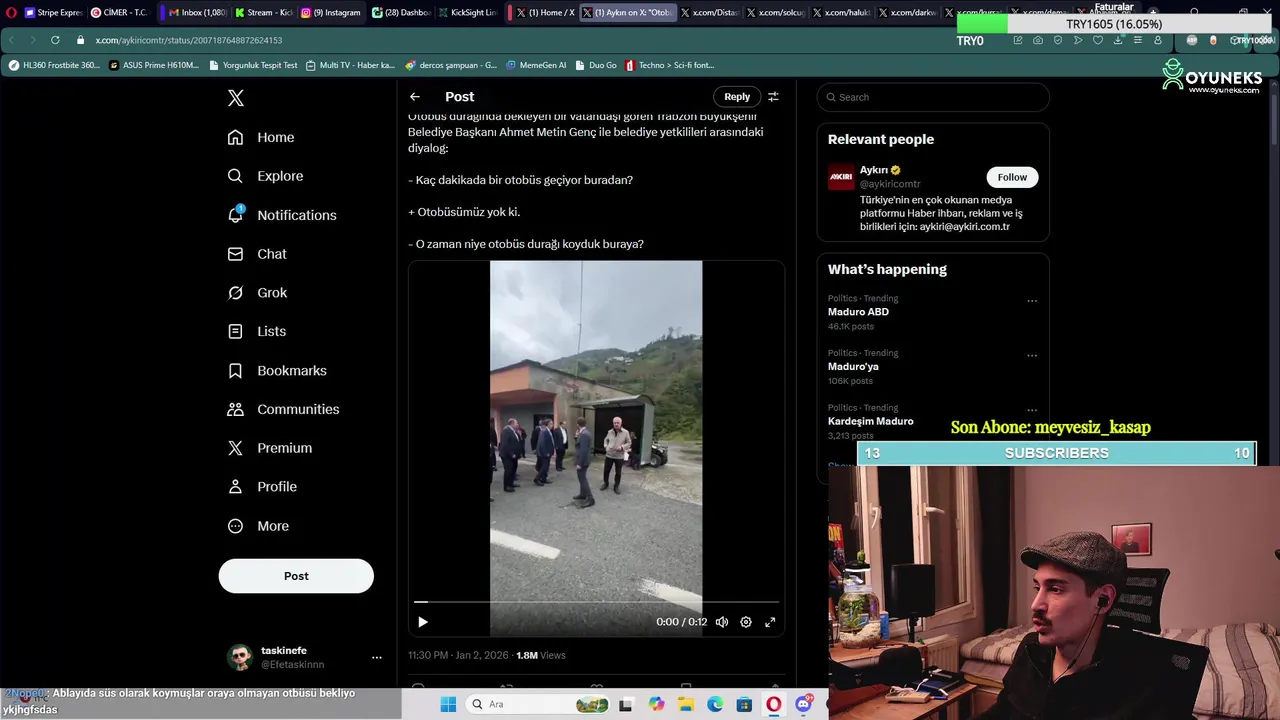The image size is (1280, 720).
Task: Open Notifications in the sidebar
Action: (282, 215)
